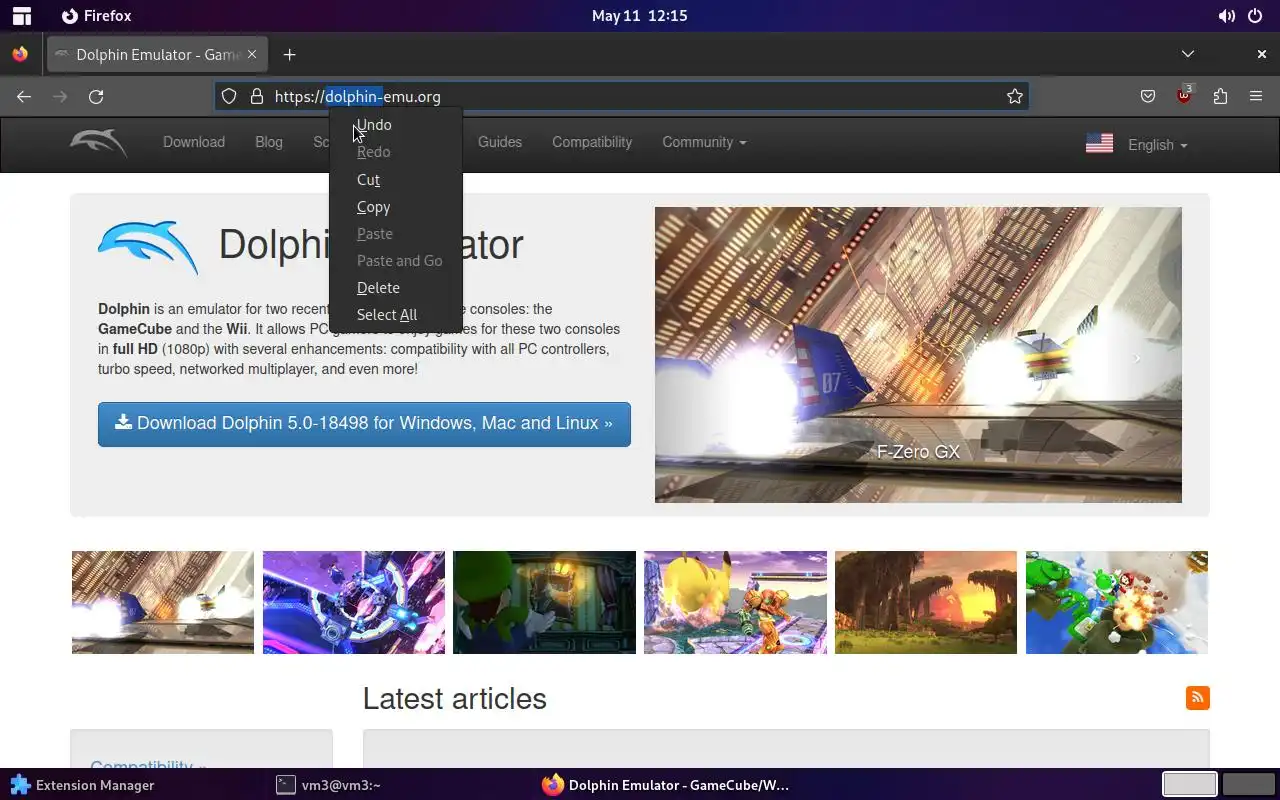Image resolution: width=1280 pixels, height=800 pixels.
Task: Click the Dolphin Emulator taskbar window entry
Action: (666, 785)
